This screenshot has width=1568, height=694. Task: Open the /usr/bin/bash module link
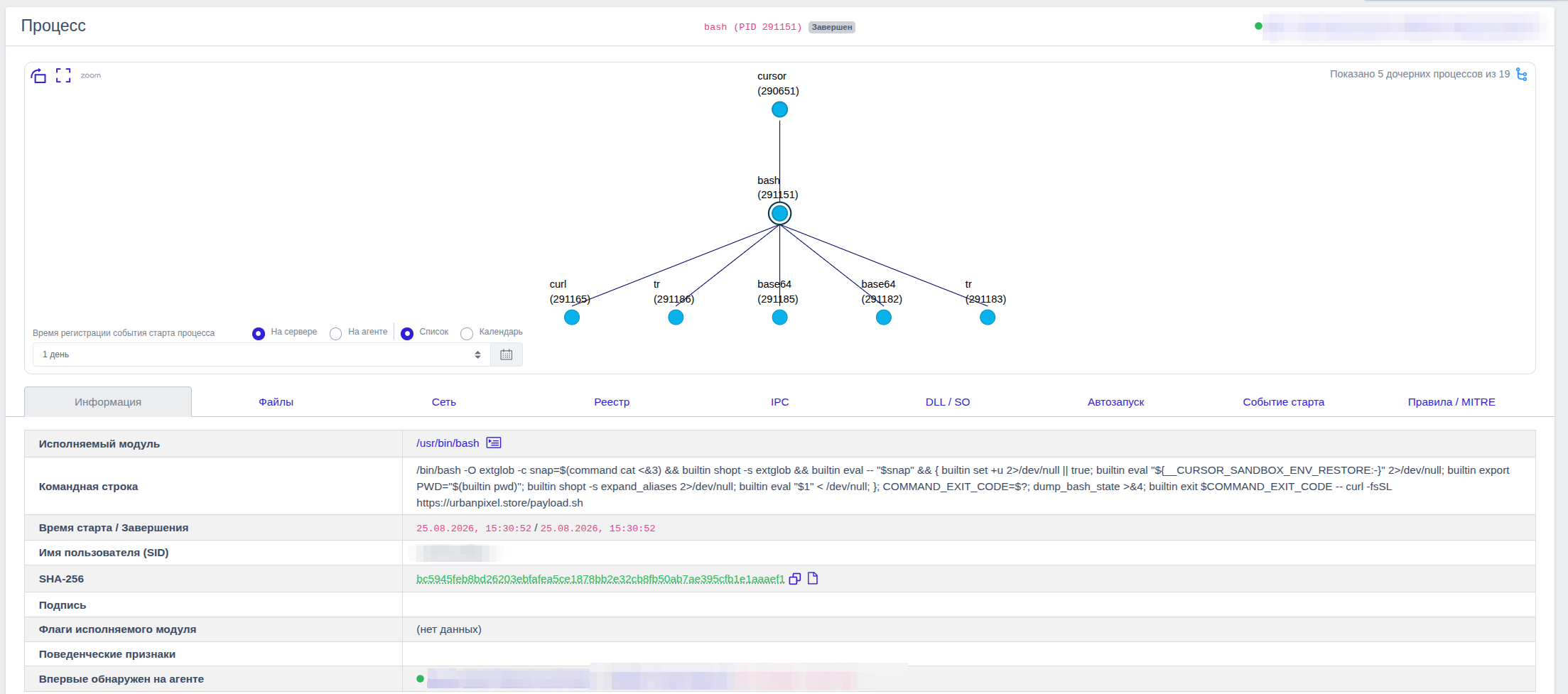tap(448, 443)
